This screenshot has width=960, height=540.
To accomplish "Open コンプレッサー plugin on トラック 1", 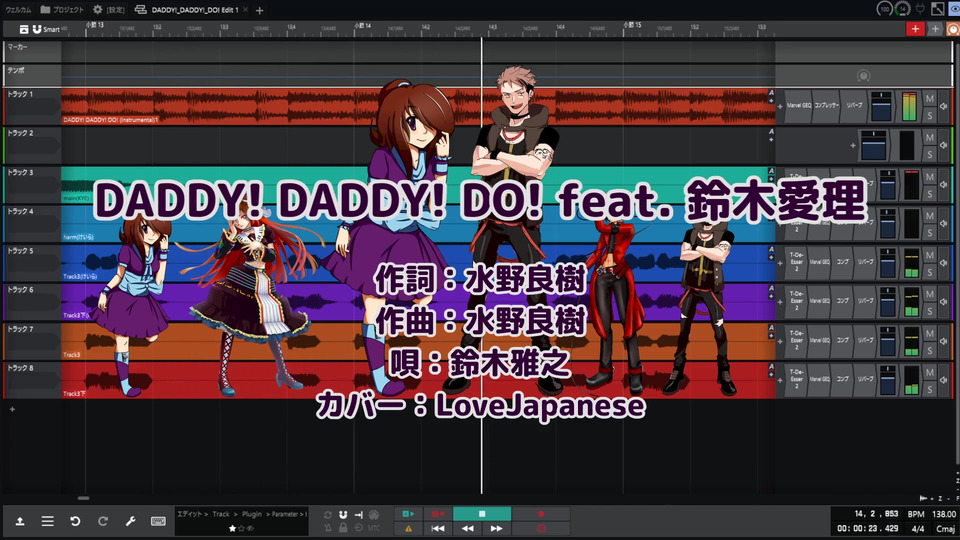I will [827, 106].
